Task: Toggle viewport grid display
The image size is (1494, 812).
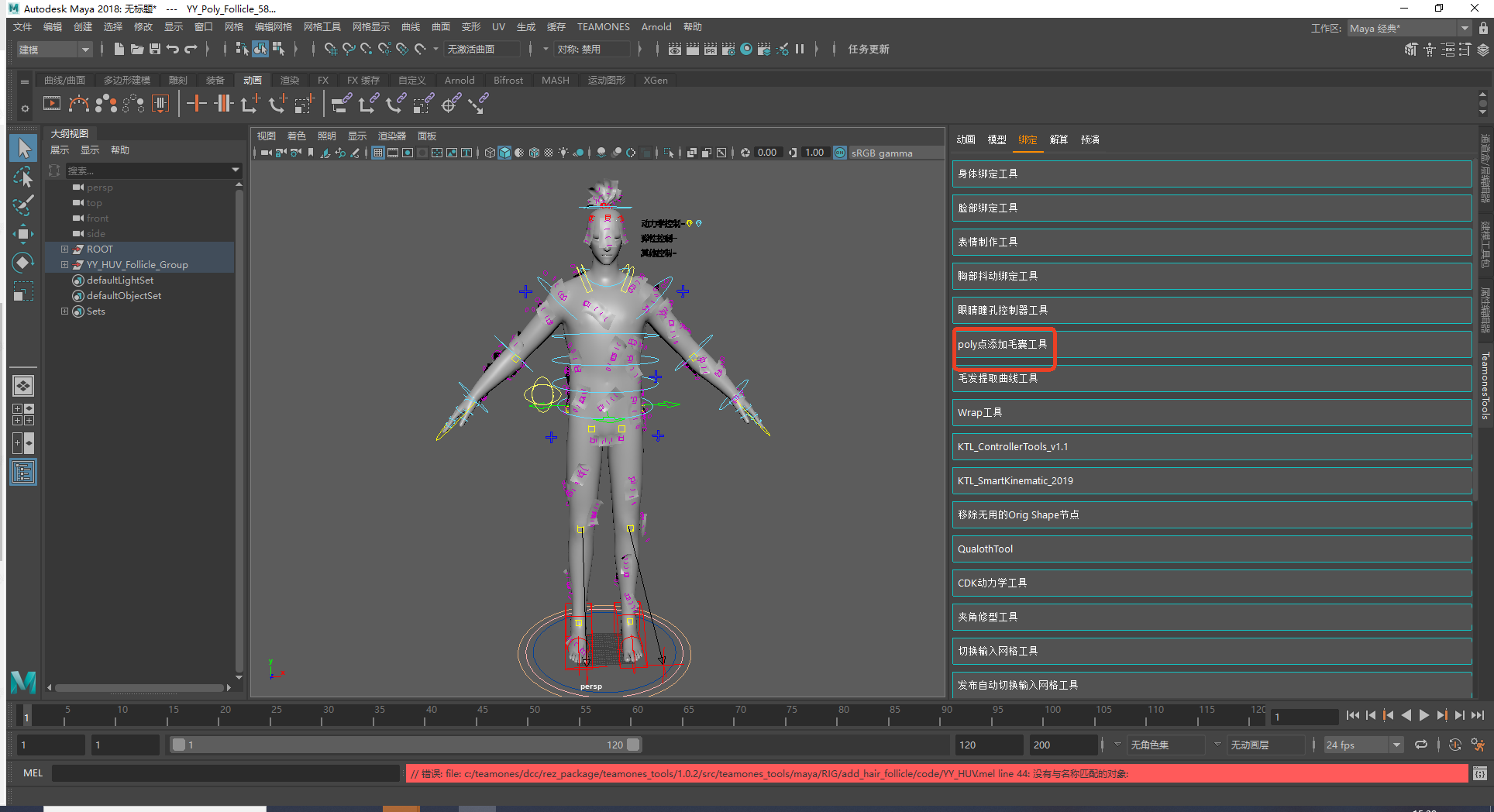Action: [x=378, y=153]
